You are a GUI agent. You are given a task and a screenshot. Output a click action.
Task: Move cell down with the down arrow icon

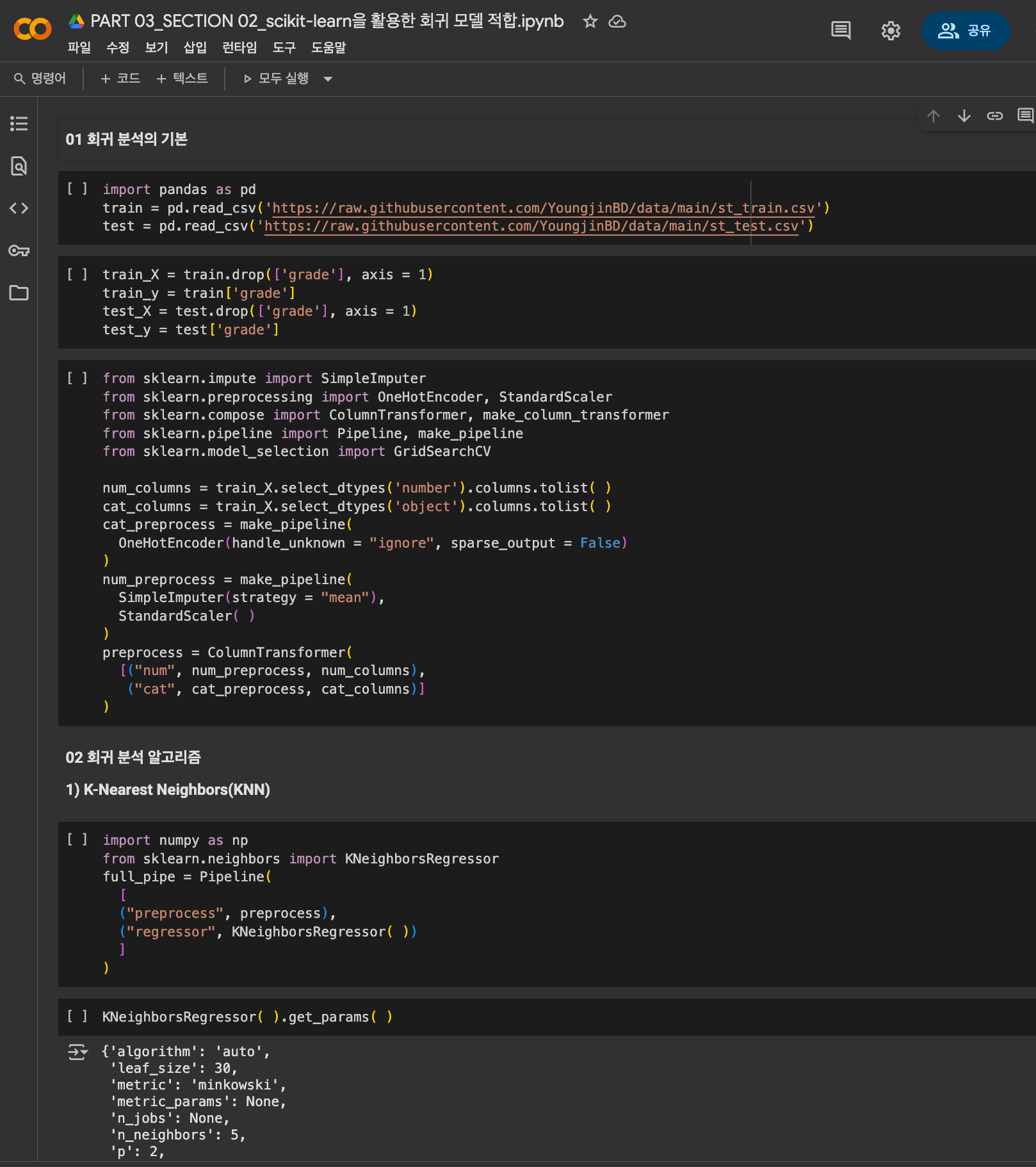tap(964, 116)
